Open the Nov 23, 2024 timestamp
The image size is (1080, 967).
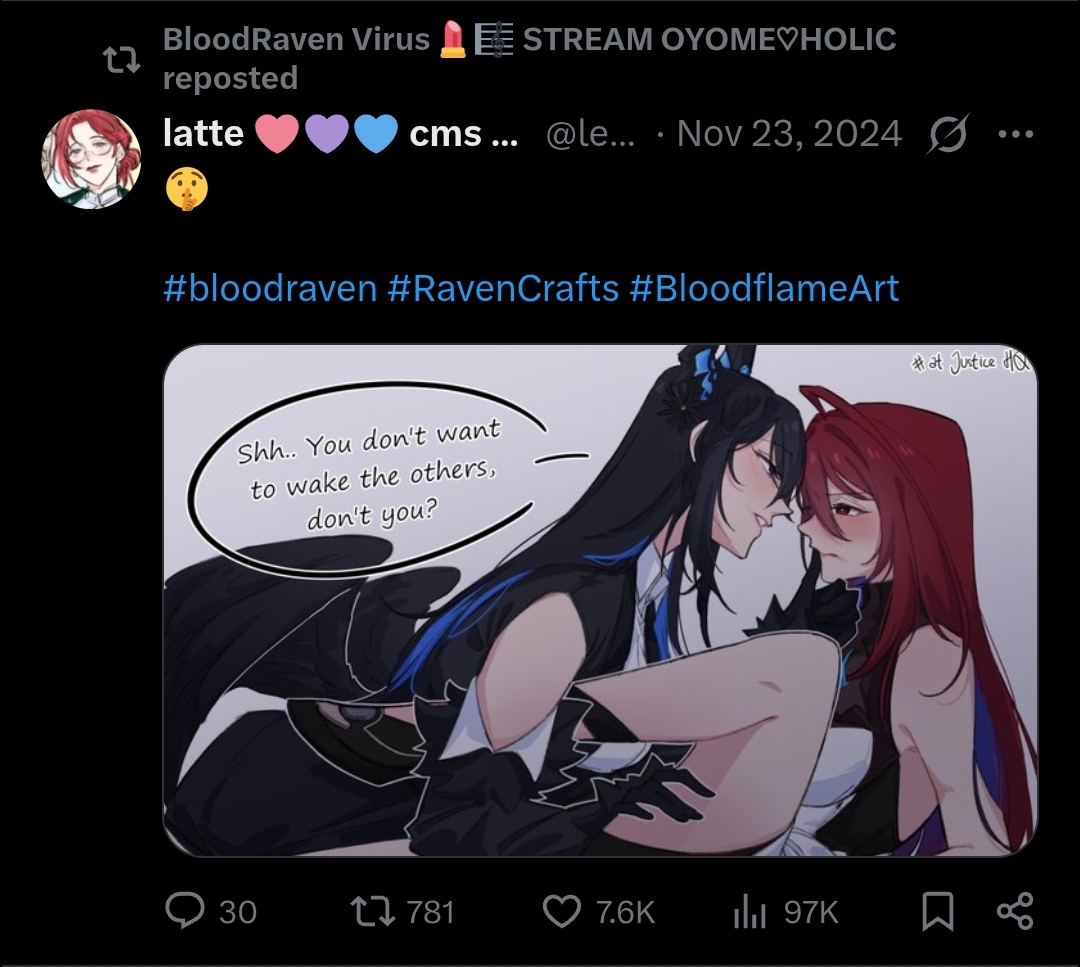pyautogui.click(x=789, y=134)
